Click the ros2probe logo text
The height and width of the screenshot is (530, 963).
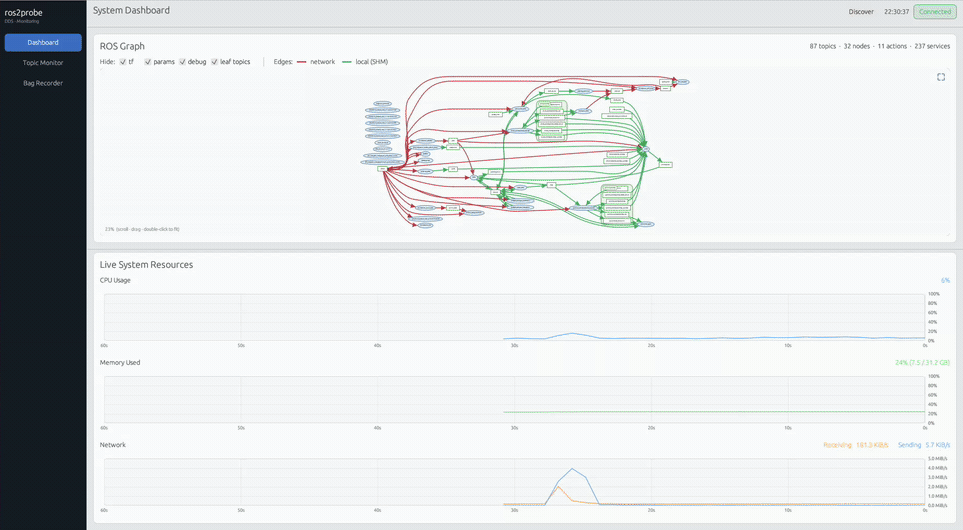(23, 12)
